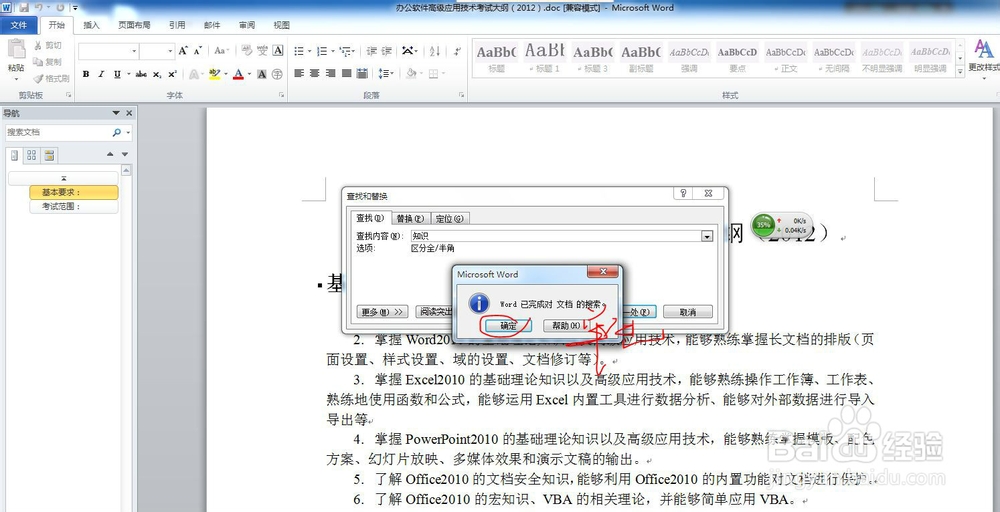The image size is (1000, 512).
Task: Toggle Superscript formatting
Action: coord(172,74)
